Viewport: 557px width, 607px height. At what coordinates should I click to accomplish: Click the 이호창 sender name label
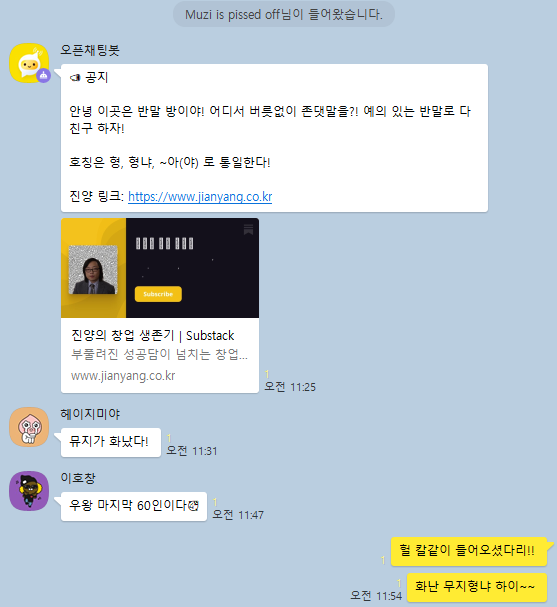[x=78, y=478]
